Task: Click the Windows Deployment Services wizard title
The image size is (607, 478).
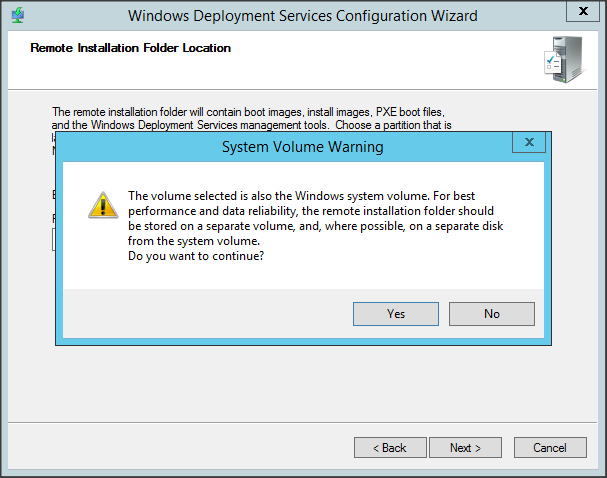Action: [x=303, y=15]
